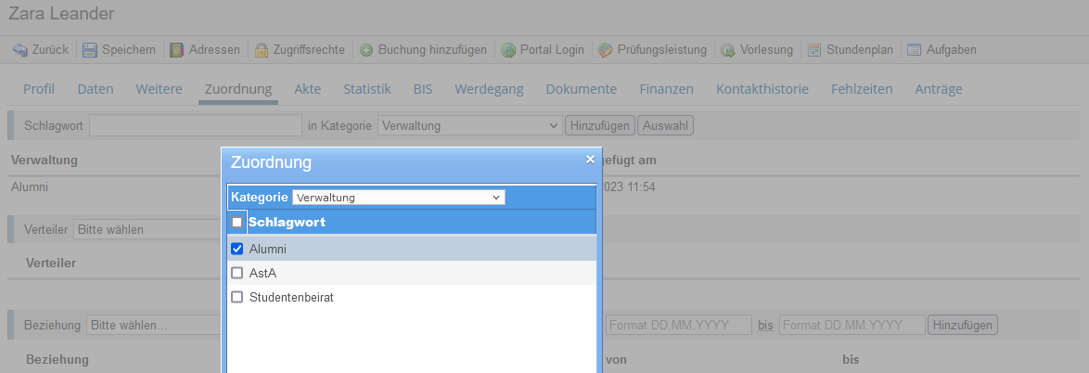The height and width of the screenshot is (373, 1089).
Task: Check the Studentenbeirat checkbox
Action: 237,297
